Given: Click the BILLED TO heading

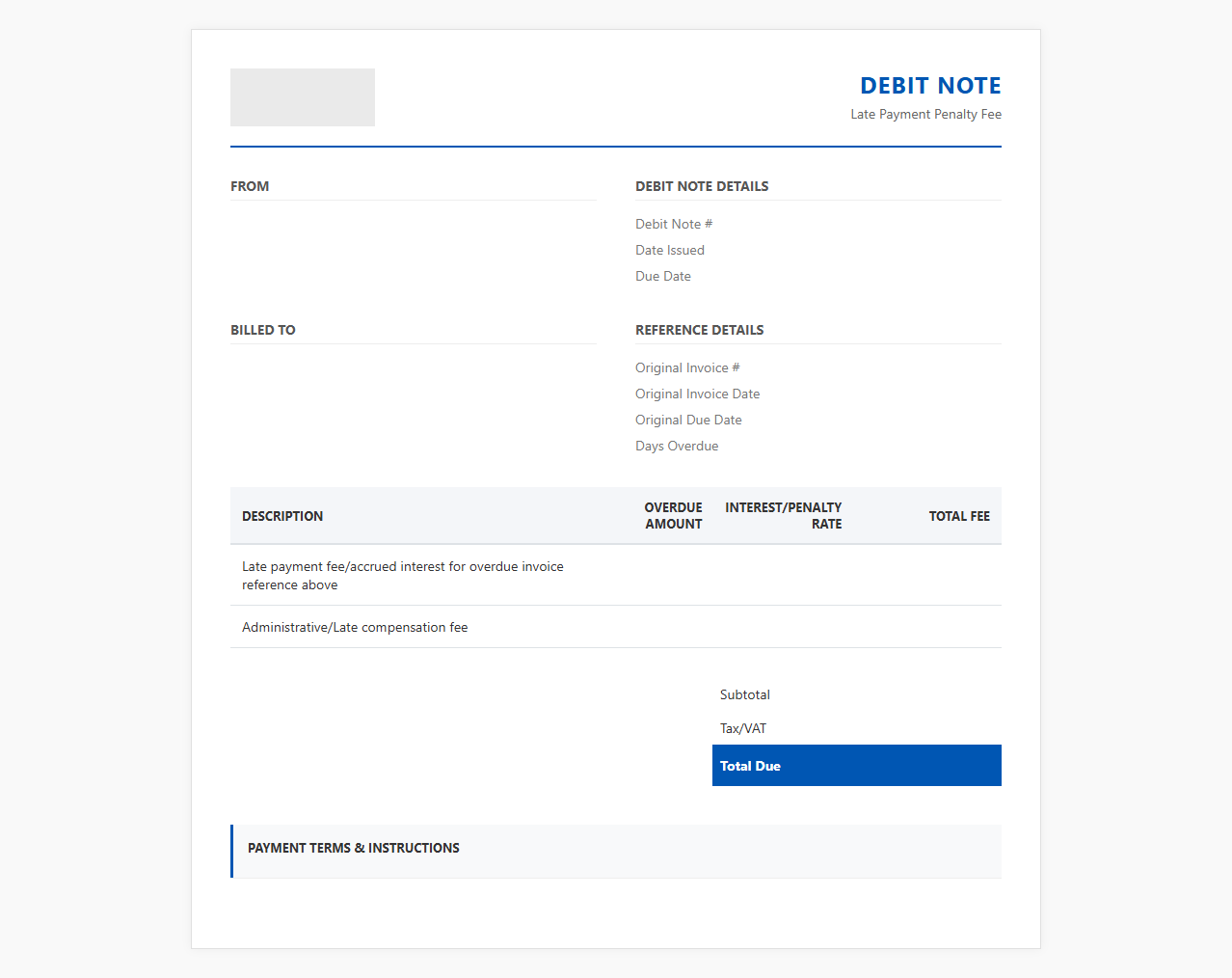Looking at the screenshot, I should [263, 330].
